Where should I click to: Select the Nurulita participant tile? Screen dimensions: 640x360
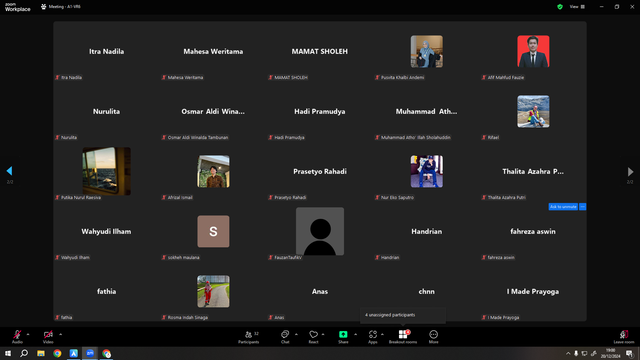pos(107,111)
